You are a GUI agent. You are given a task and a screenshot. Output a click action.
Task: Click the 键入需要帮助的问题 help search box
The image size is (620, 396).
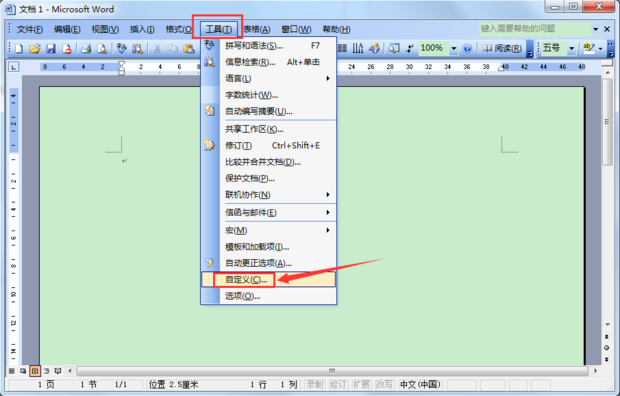[535, 28]
